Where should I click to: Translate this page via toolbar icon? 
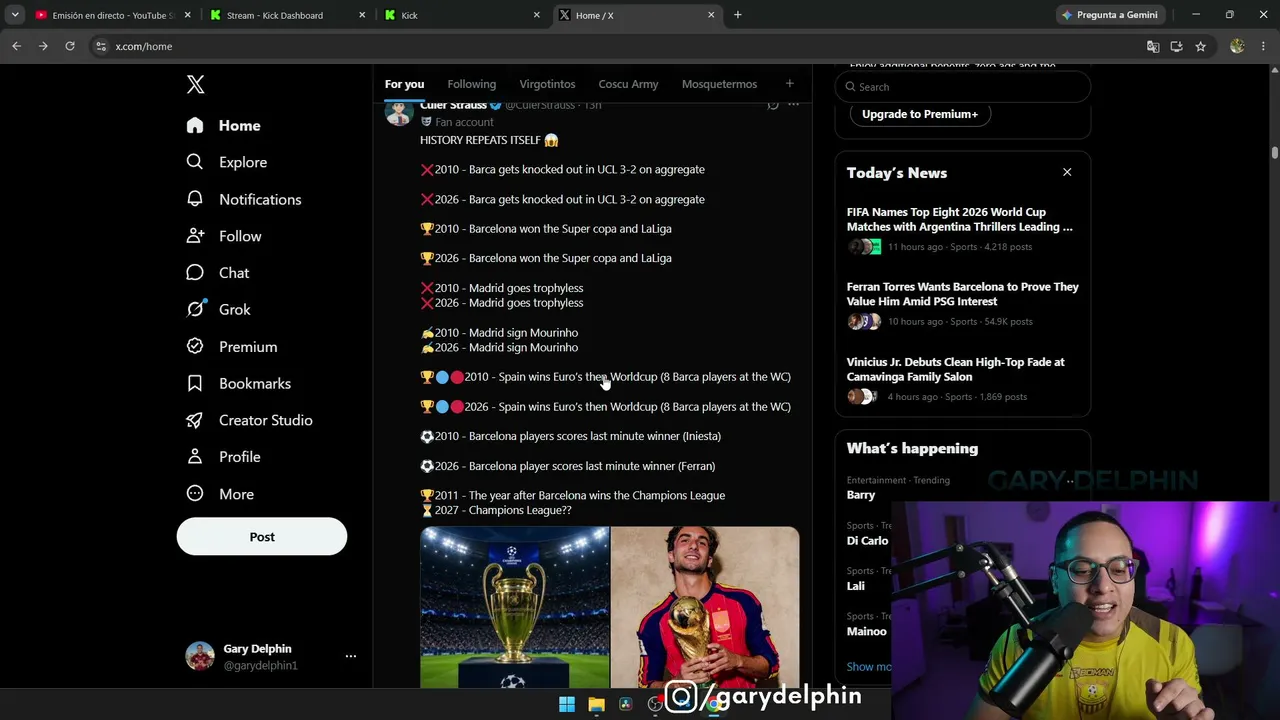coord(1153,46)
